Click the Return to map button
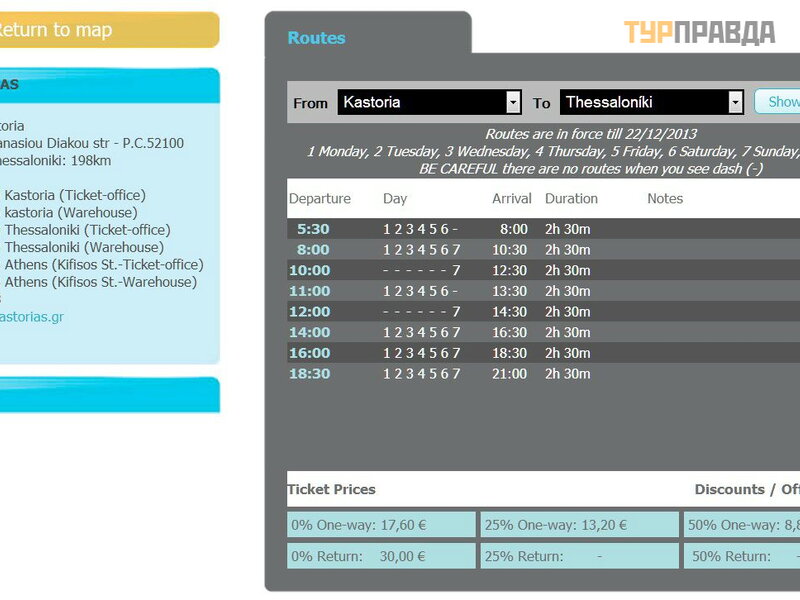This screenshot has height=600, width=800. coord(100,30)
